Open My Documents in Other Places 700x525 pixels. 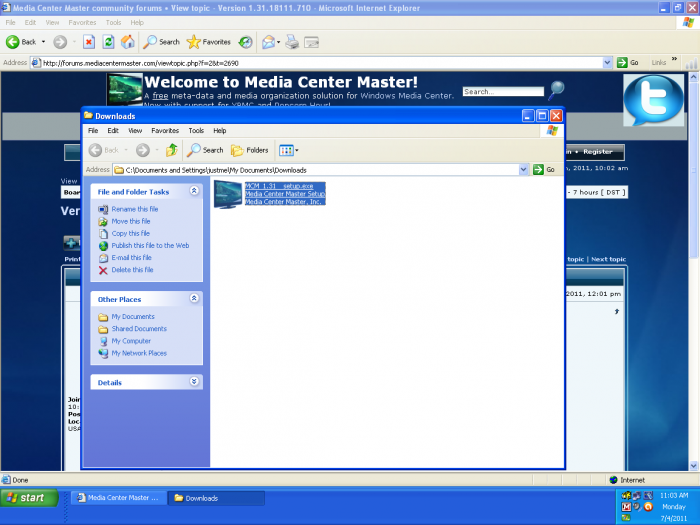point(133,317)
